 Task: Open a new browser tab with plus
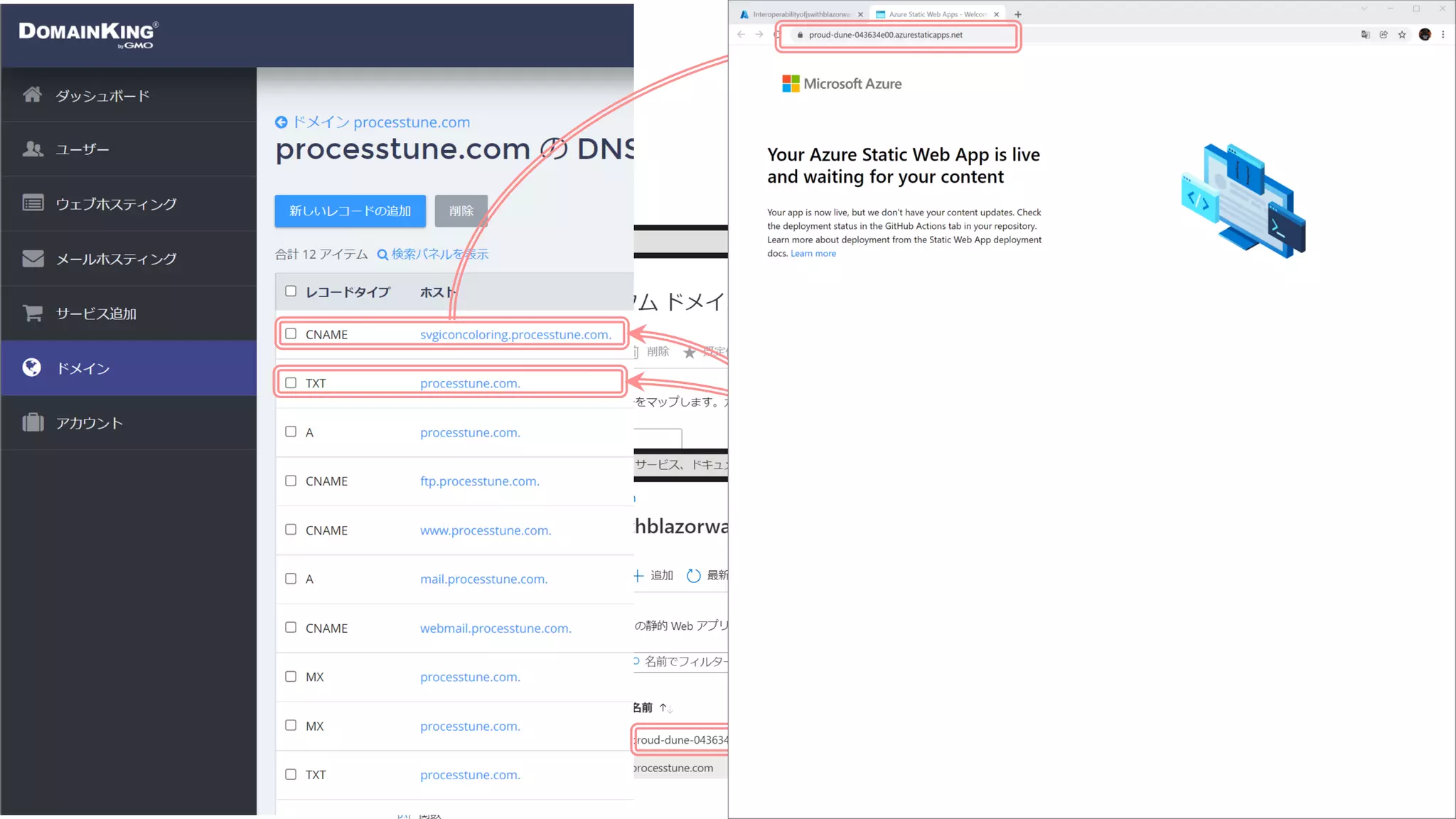(1018, 14)
